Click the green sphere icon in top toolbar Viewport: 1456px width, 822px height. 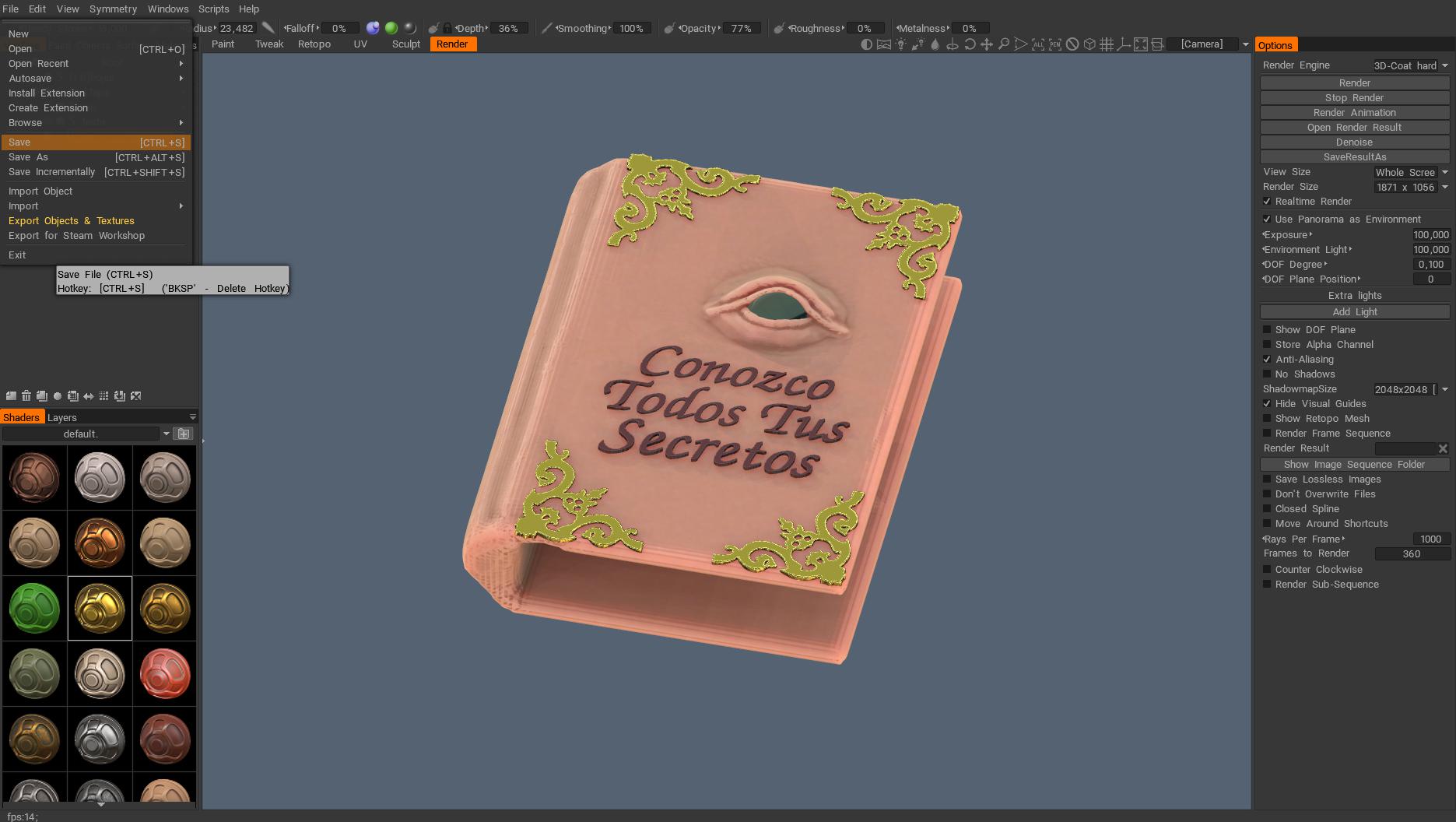(391, 28)
